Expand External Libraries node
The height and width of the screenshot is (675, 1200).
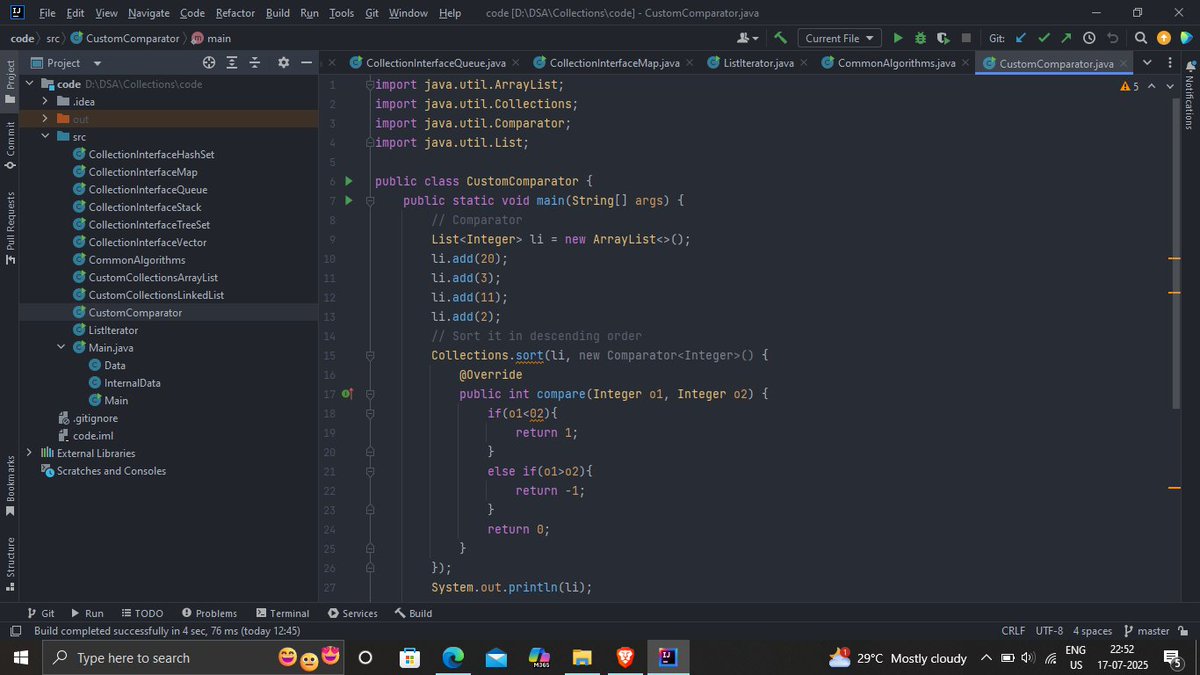point(30,453)
